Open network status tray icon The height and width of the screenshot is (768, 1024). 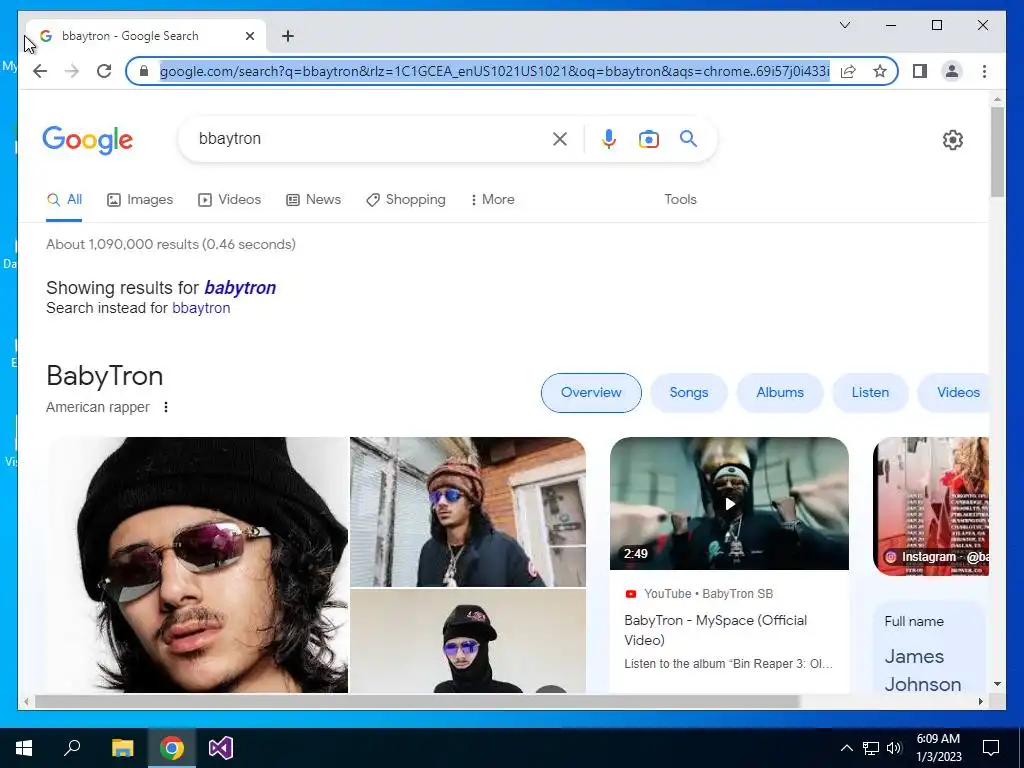[x=871, y=748]
